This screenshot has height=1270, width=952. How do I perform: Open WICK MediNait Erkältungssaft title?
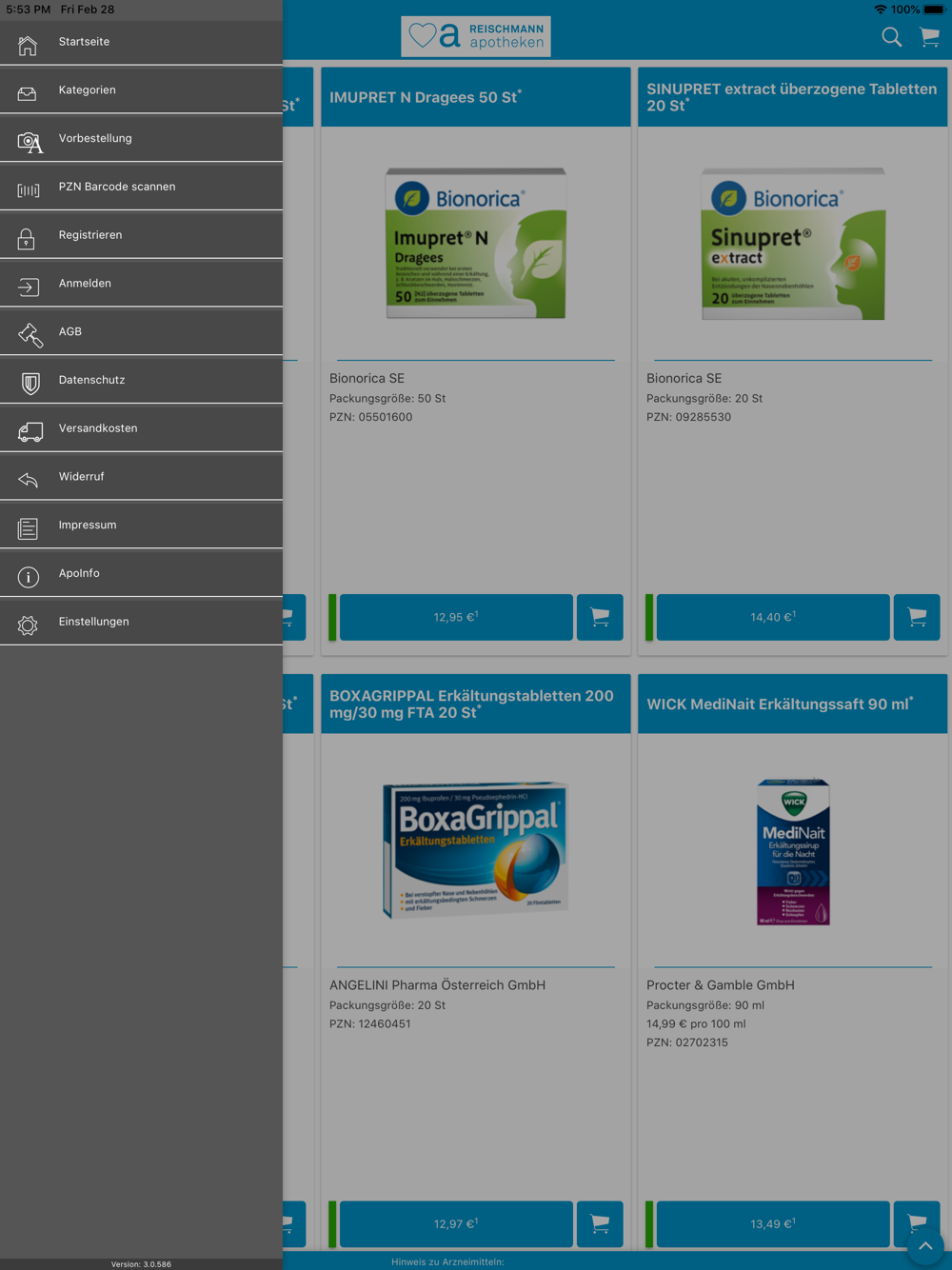pos(780,704)
